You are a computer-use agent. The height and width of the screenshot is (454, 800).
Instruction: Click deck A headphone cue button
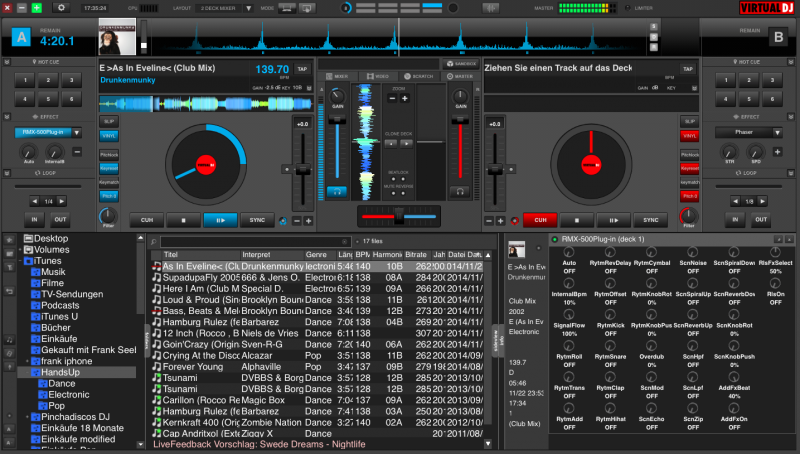tap(337, 192)
